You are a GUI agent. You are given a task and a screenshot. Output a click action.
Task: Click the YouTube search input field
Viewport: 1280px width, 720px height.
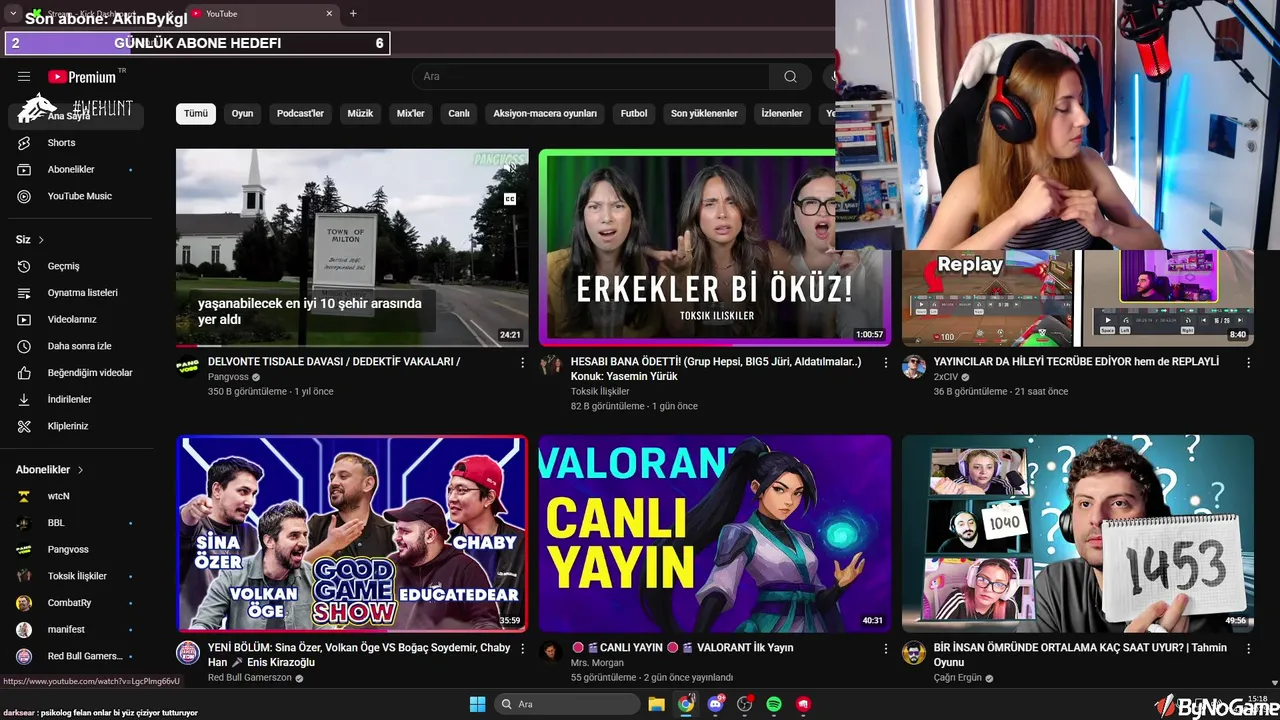pyautogui.click(x=591, y=77)
